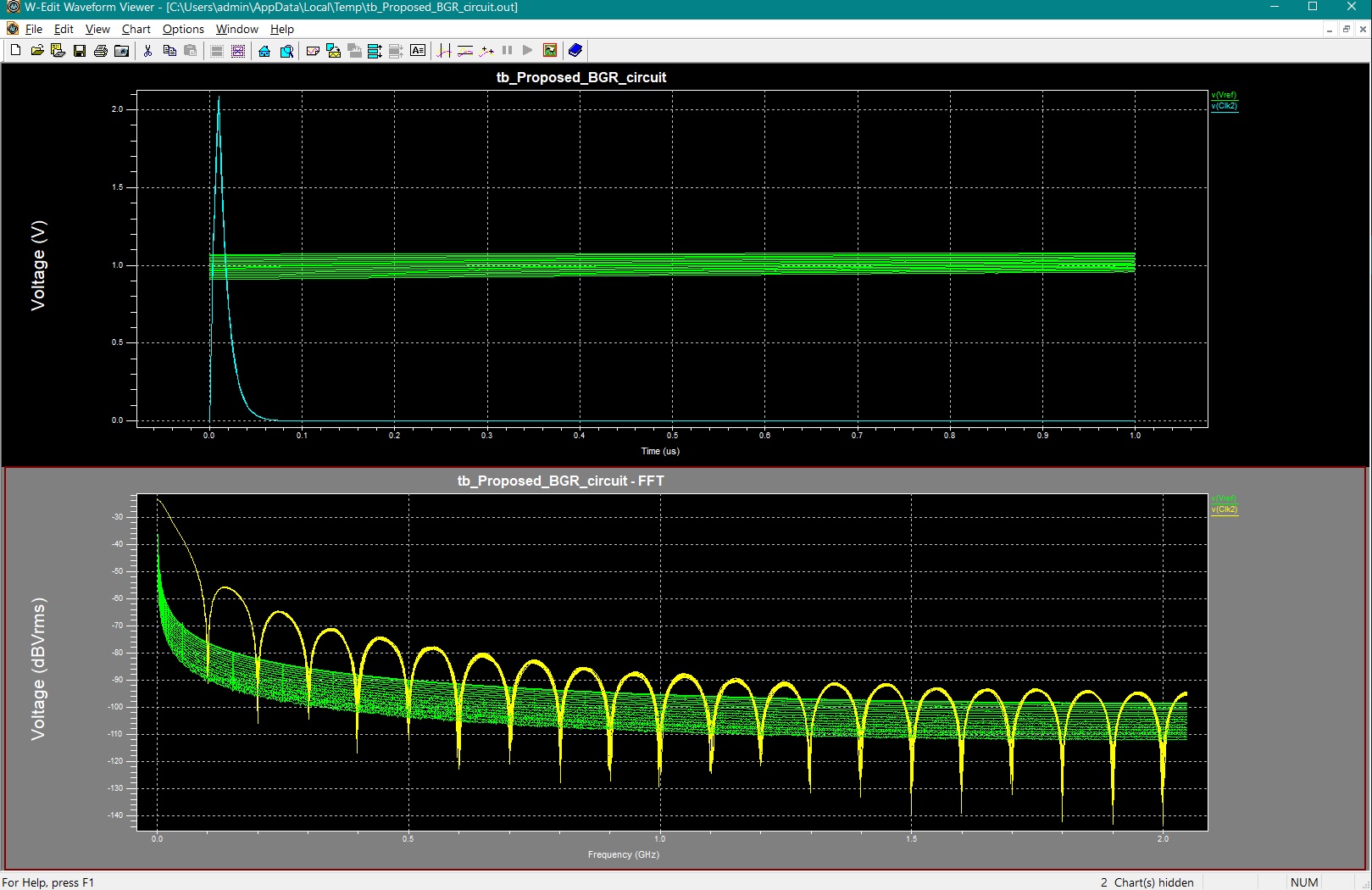Open the help book icon
Screen dimensions: 1372x890
[x=575, y=50]
